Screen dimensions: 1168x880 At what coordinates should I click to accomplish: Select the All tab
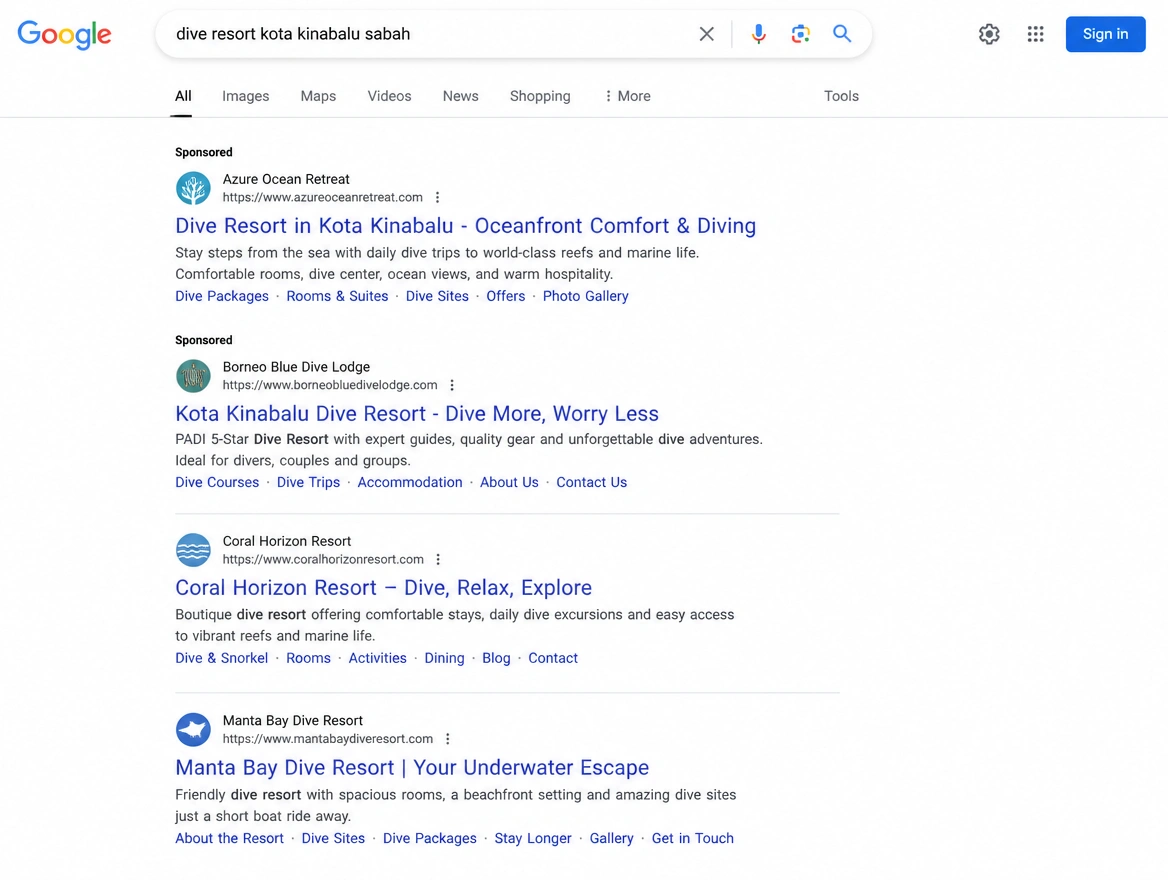tap(182, 96)
